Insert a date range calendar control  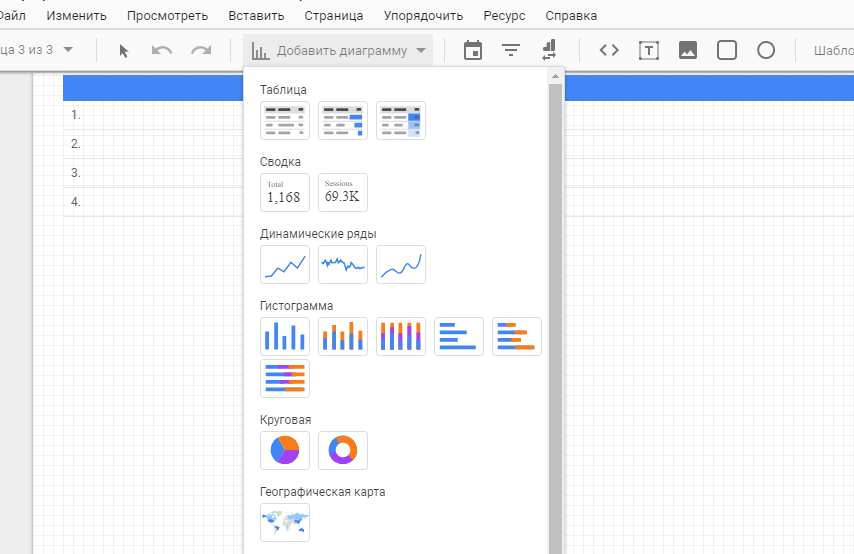473,51
